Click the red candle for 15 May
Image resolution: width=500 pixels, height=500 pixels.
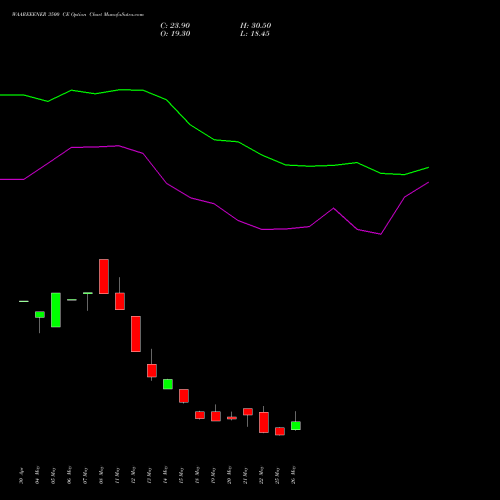coord(184,396)
